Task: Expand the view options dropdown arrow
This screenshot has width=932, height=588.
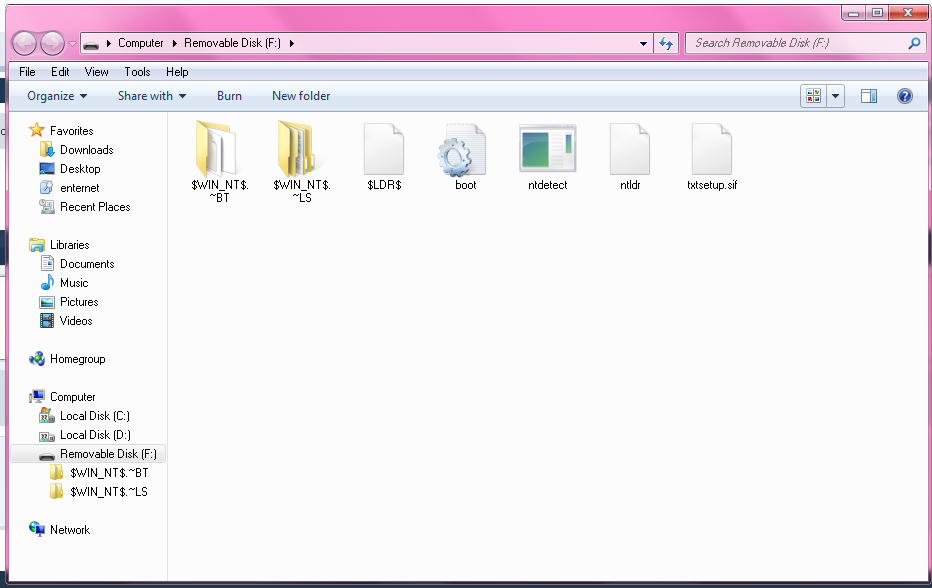Action: pos(836,96)
